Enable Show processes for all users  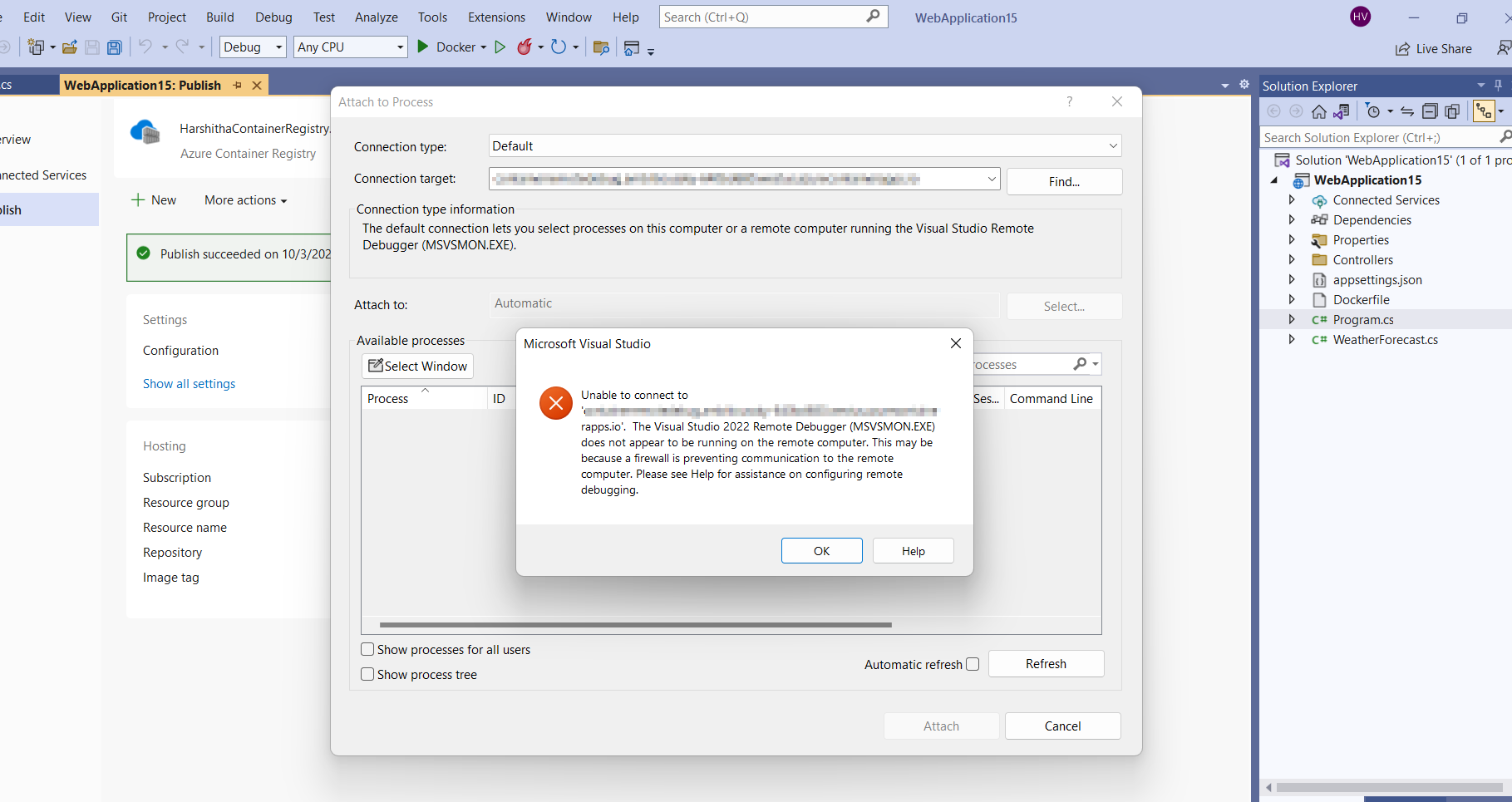[x=367, y=649]
